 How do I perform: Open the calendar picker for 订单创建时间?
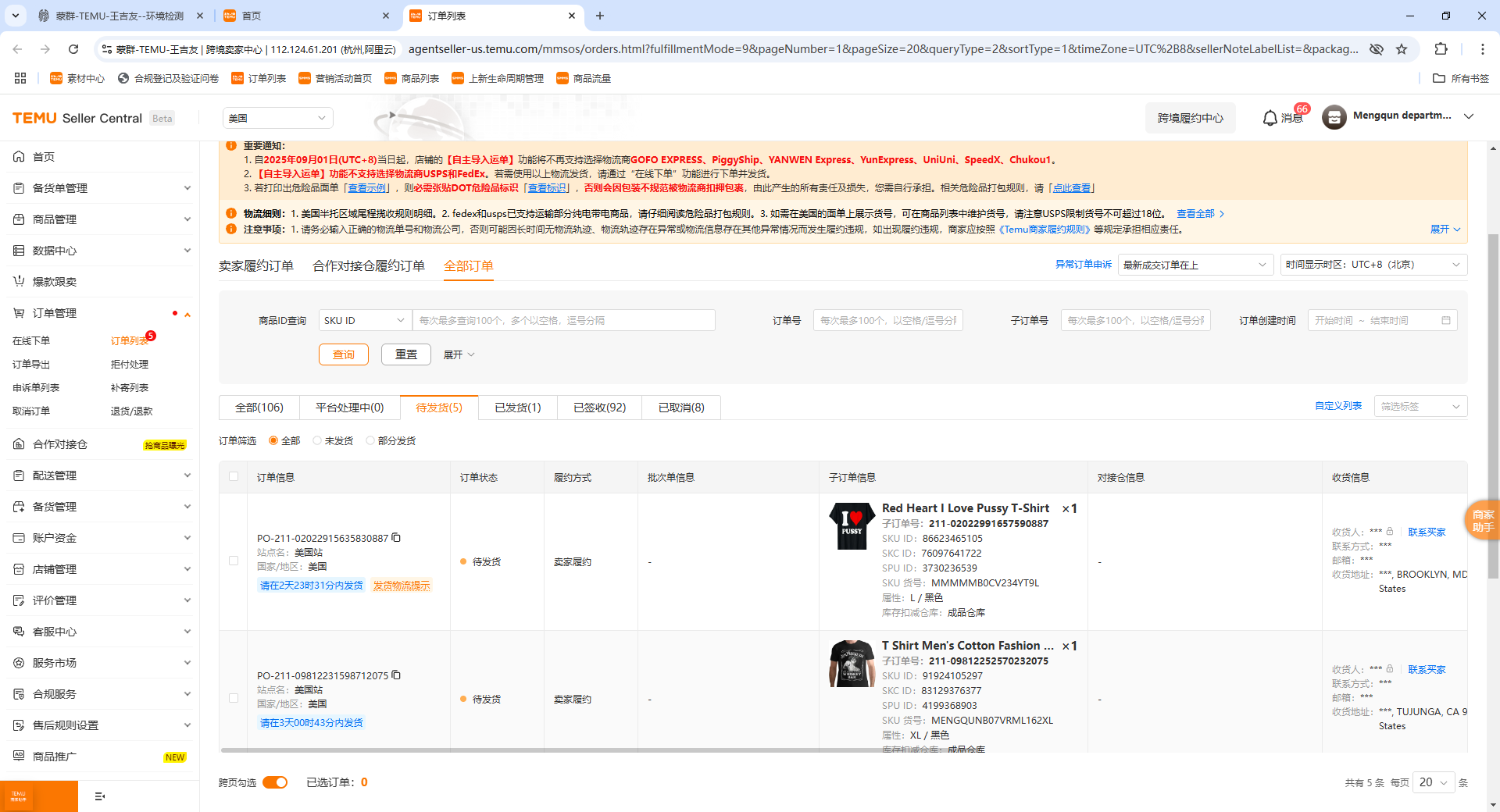click(x=1447, y=320)
